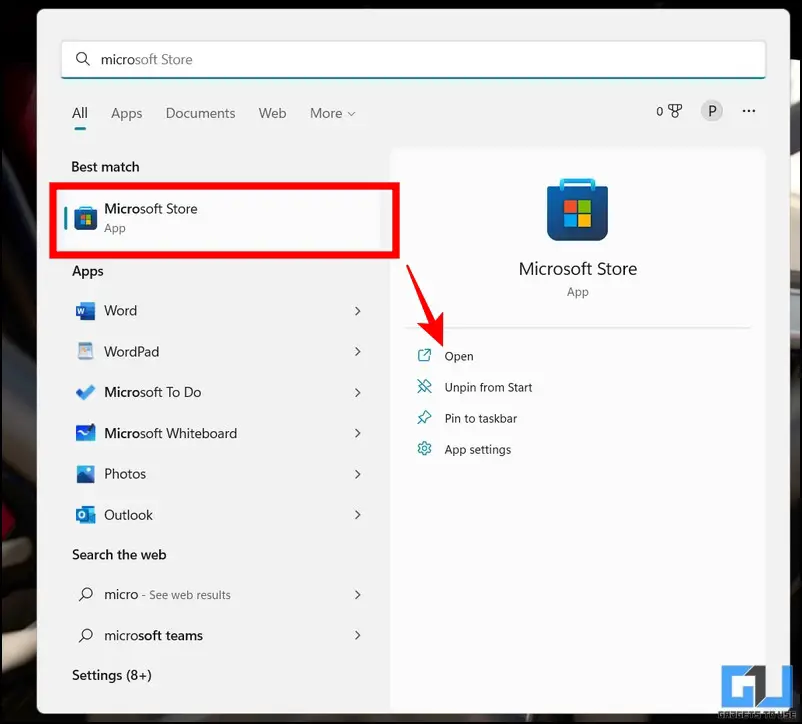Expand the microsoft teams chevron
Viewport: 802px width, 724px height.
358,635
